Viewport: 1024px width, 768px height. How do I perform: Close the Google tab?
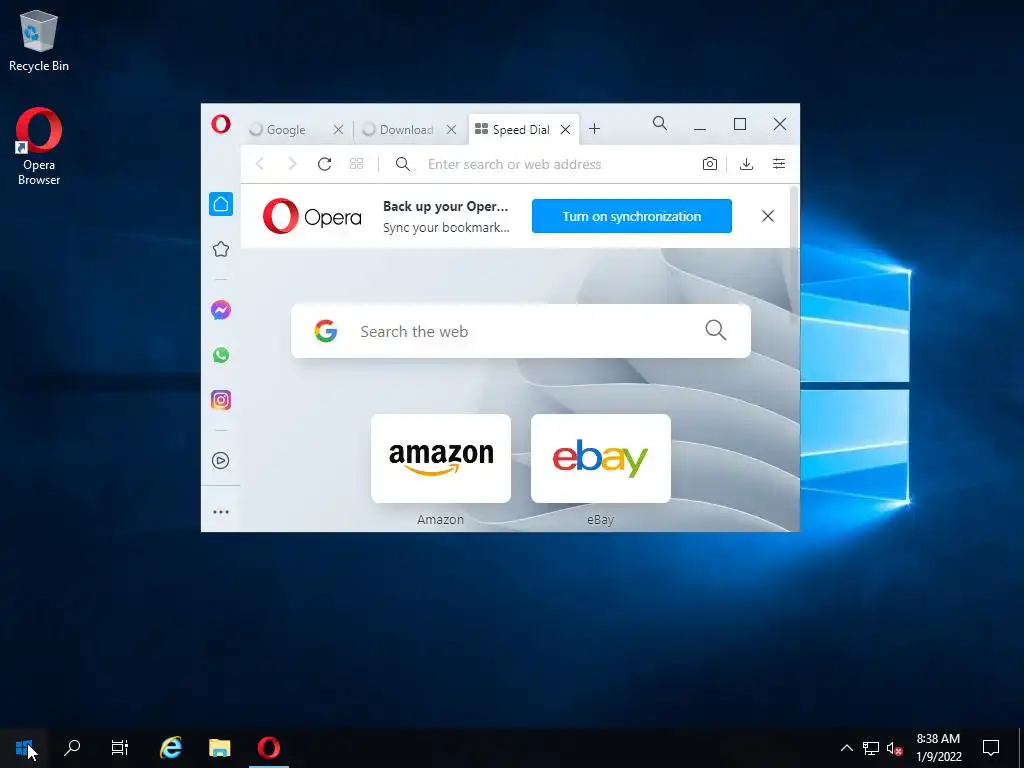[338, 129]
